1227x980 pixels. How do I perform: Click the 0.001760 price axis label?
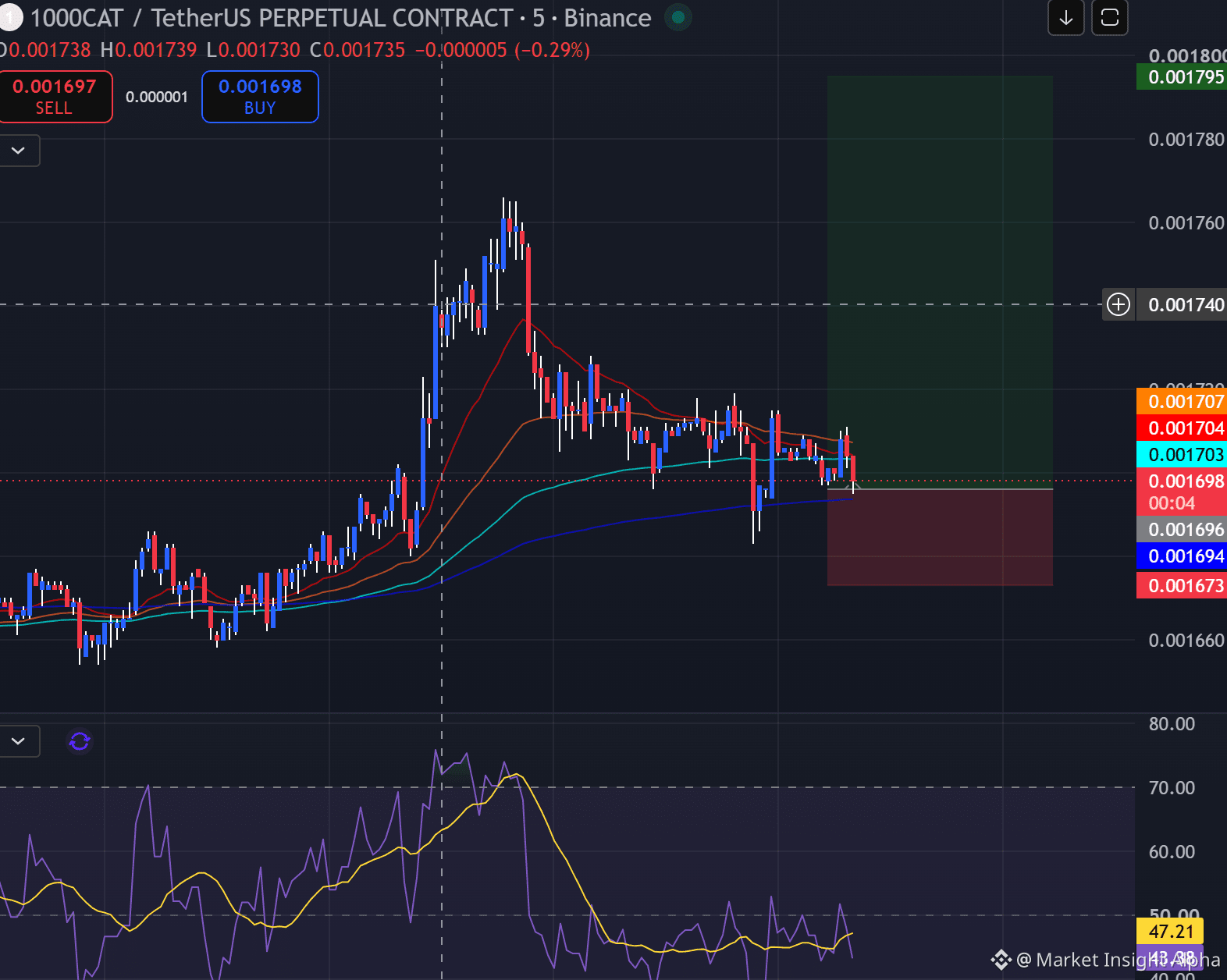click(x=1186, y=223)
